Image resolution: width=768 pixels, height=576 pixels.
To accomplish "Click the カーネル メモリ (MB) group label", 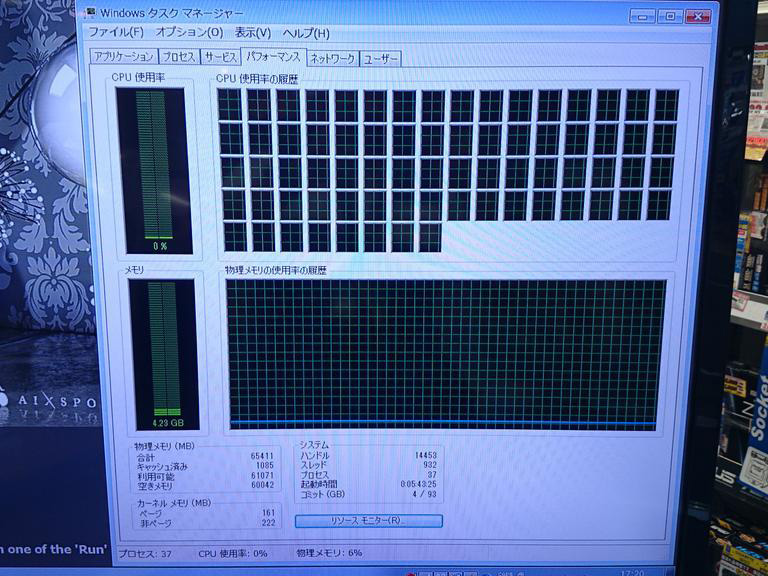I will pos(174,503).
